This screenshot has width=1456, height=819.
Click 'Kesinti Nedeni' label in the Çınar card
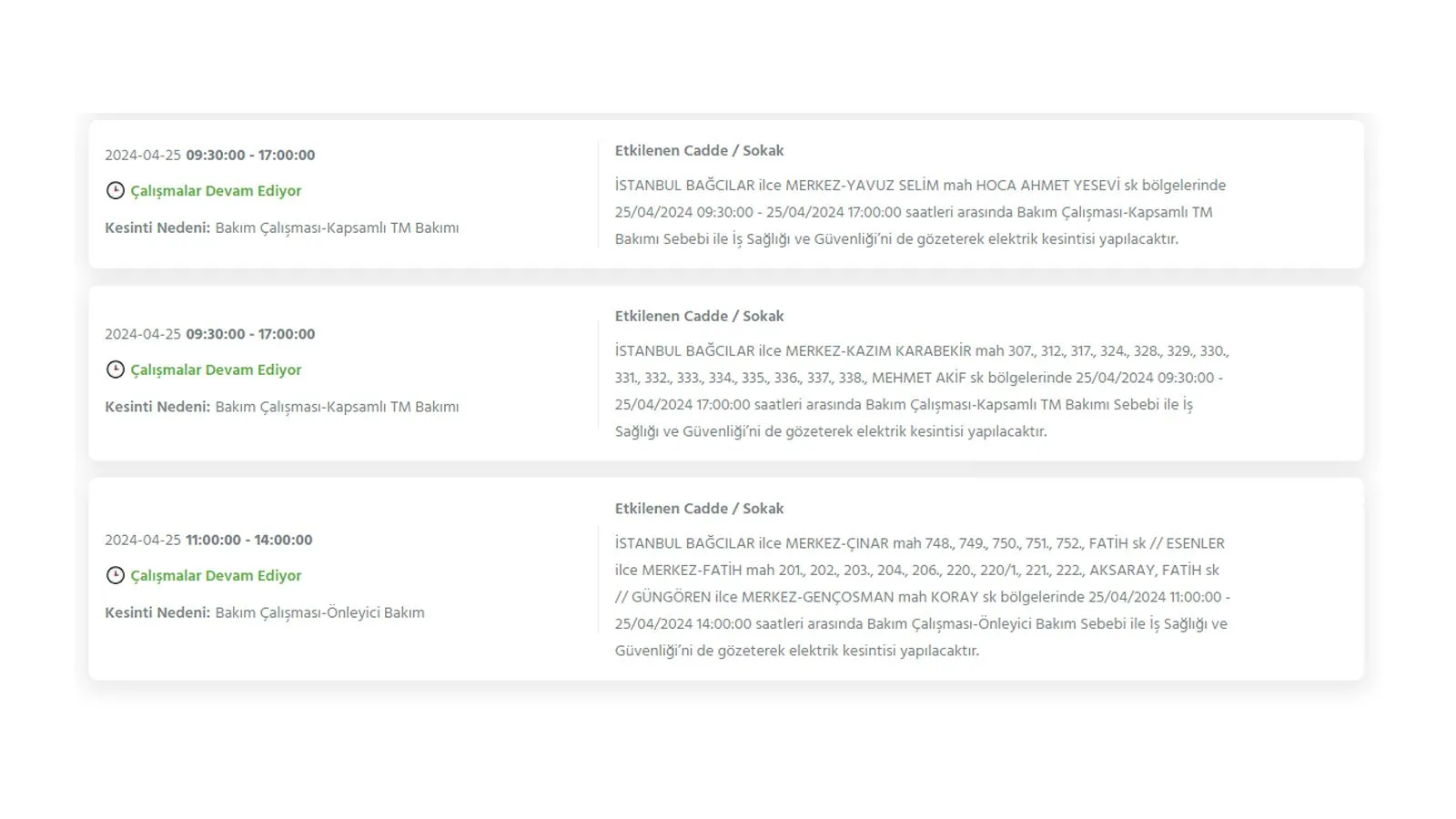[x=157, y=613]
